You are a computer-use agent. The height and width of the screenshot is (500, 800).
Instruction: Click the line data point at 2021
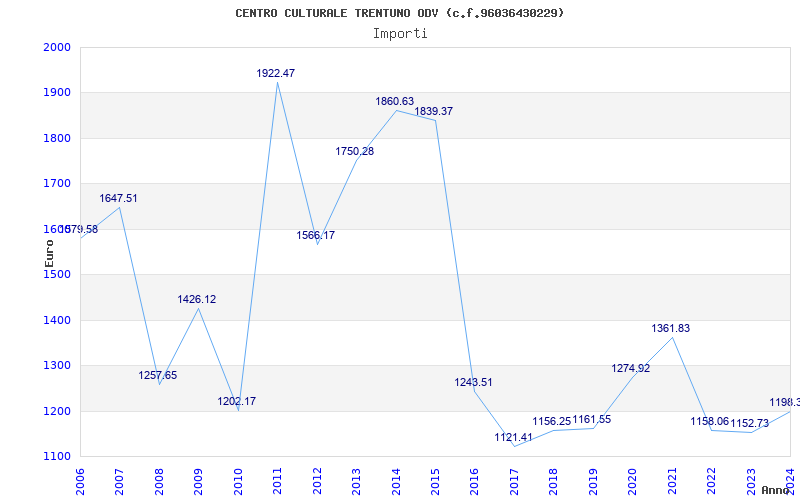click(672, 337)
